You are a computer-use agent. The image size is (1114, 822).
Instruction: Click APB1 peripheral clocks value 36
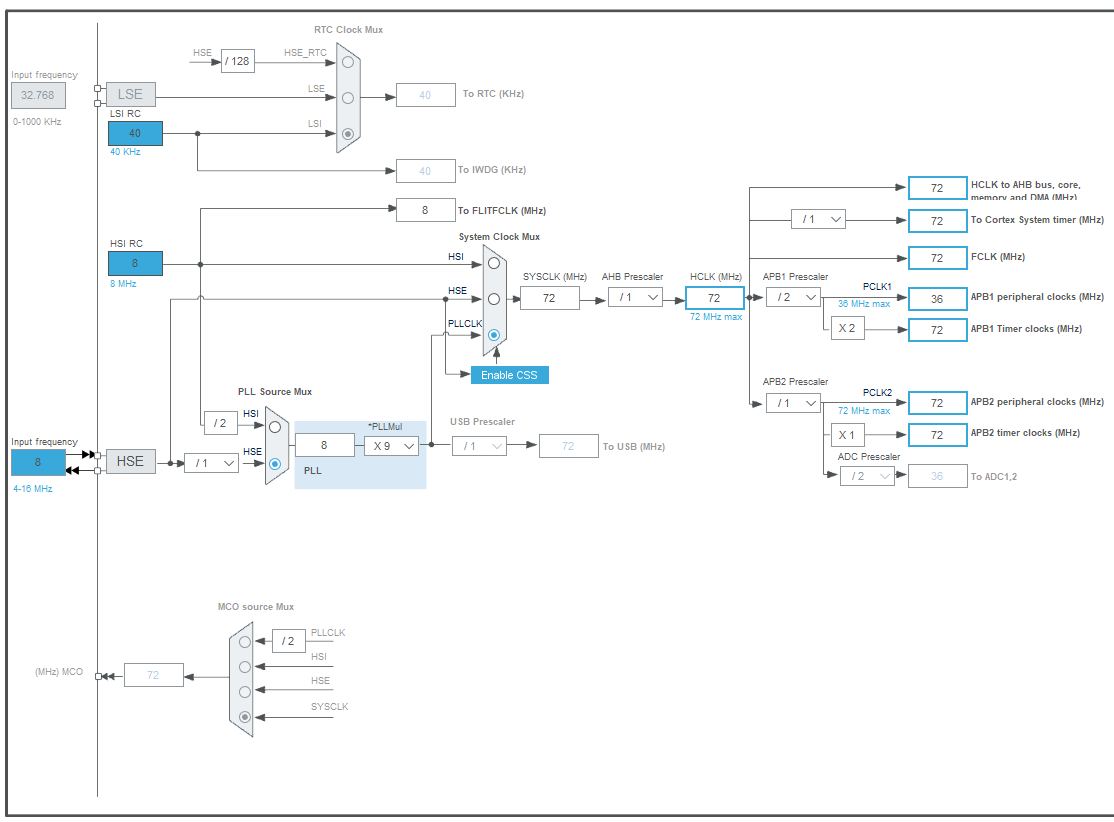click(x=938, y=299)
